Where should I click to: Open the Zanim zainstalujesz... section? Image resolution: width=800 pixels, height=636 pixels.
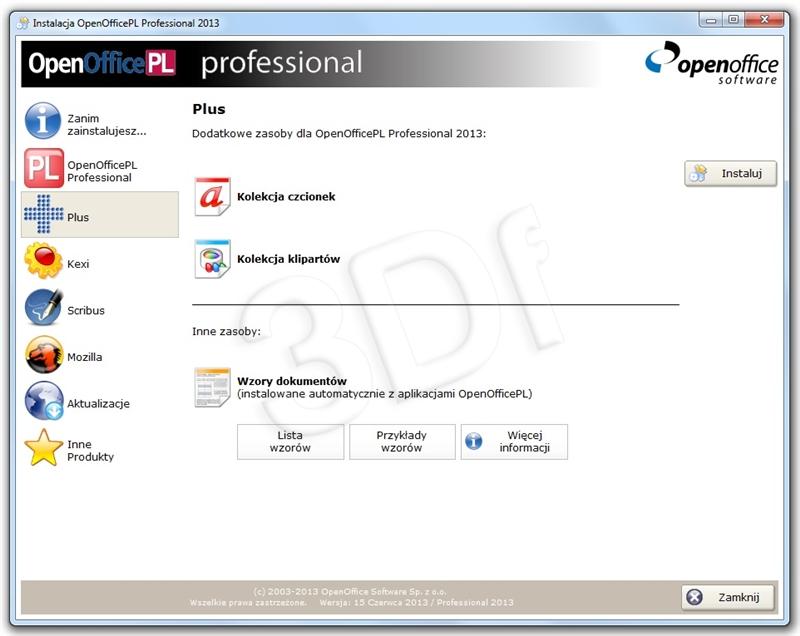click(100, 121)
